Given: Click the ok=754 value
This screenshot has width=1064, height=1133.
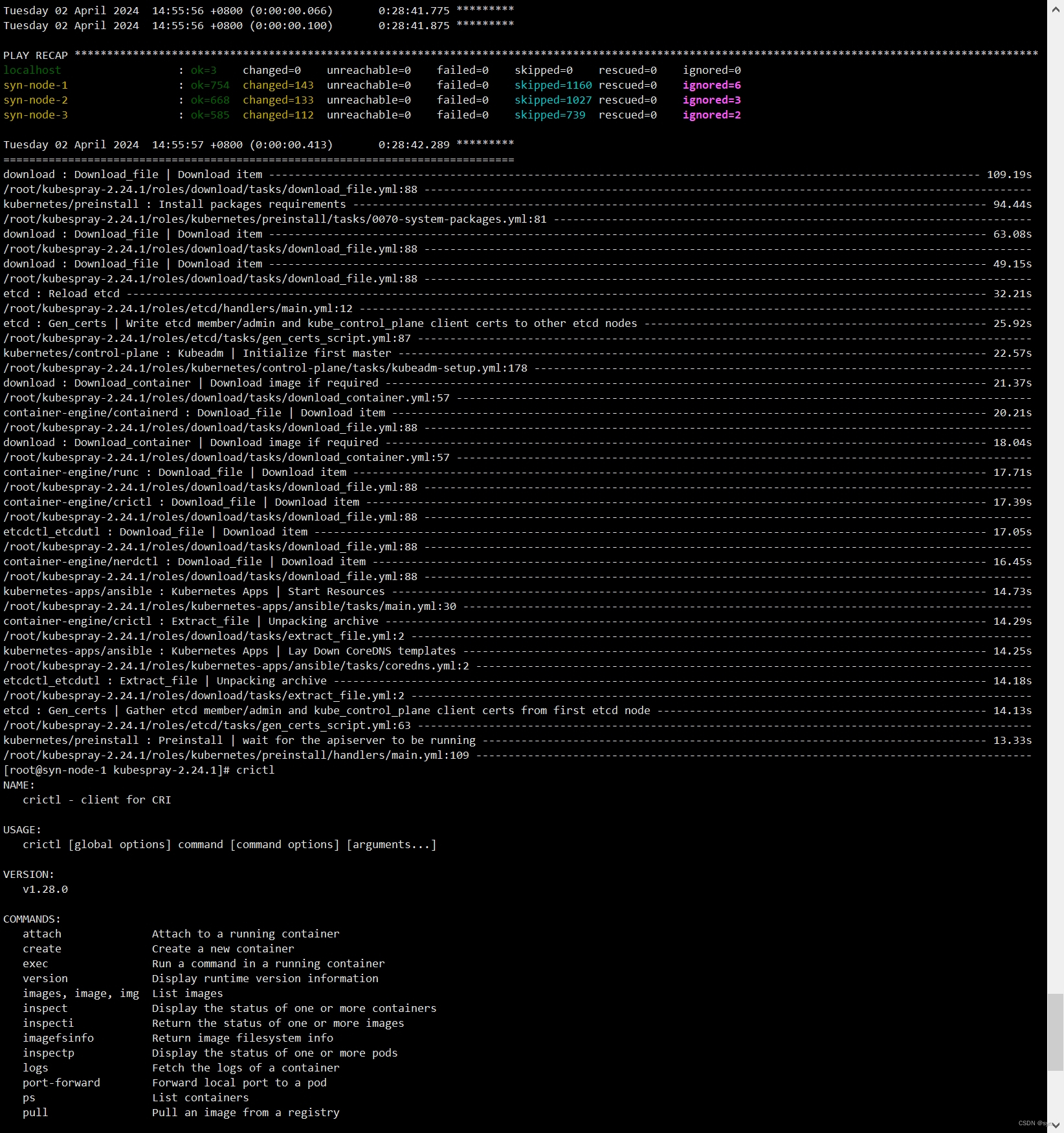Looking at the screenshot, I should tap(210, 85).
